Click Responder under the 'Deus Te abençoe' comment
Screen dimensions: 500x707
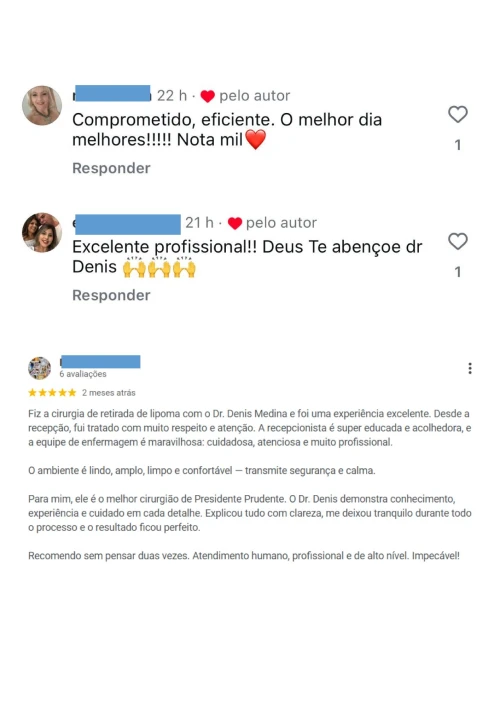pyautogui.click(x=111, y=295)
